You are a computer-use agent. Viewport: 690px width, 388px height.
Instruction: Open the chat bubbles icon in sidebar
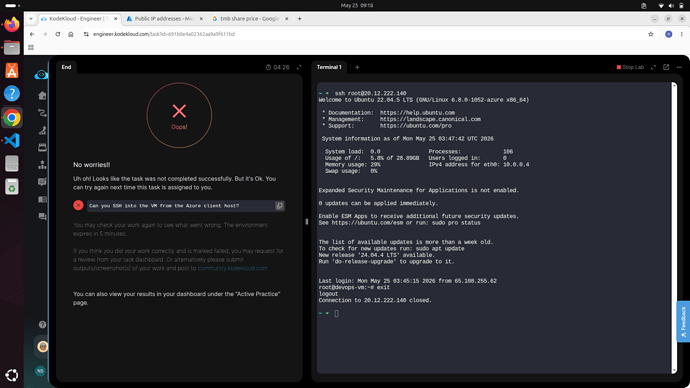click(42, 216)
